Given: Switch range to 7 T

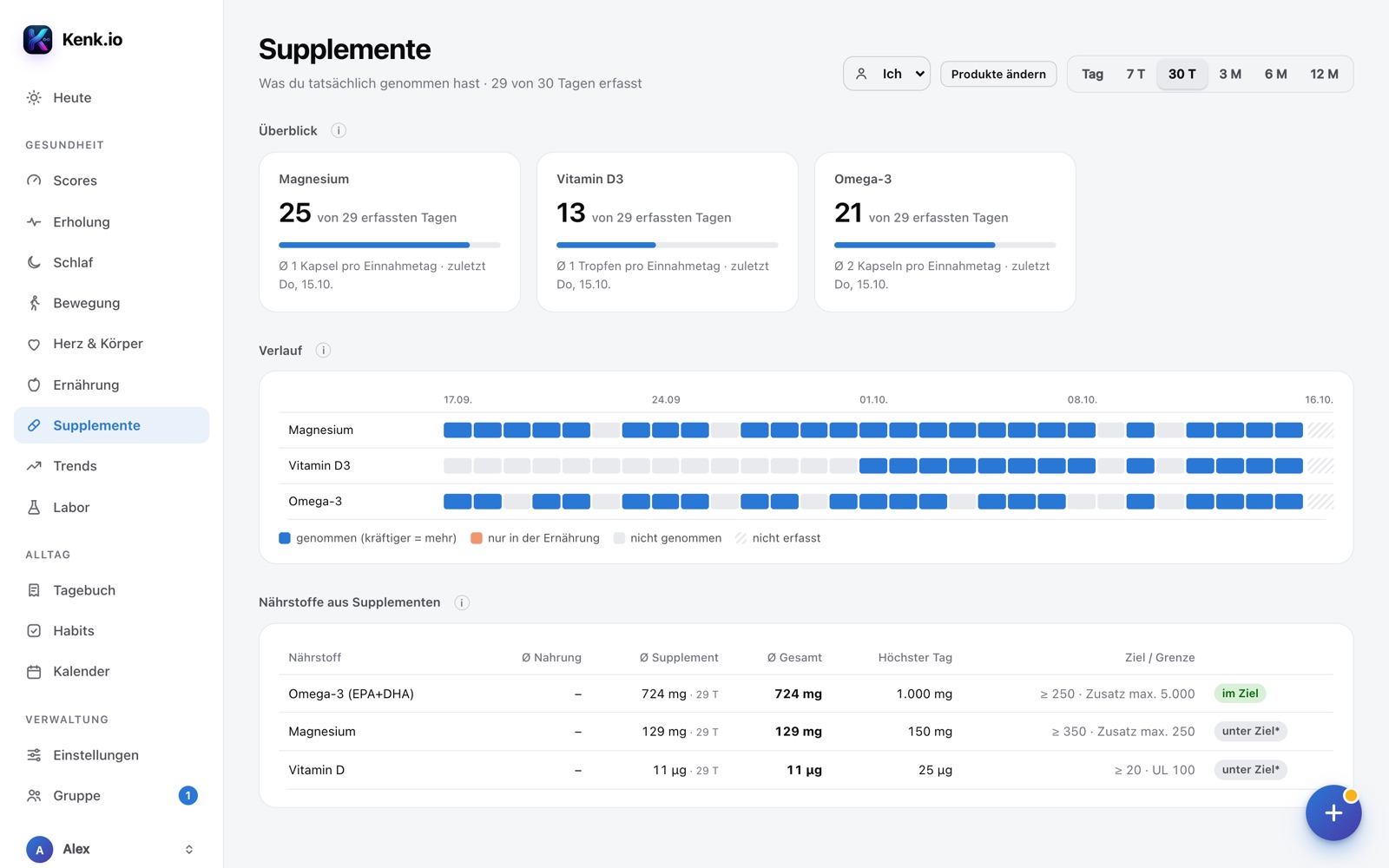Looking at the screenshot, I should [1136, 74].
